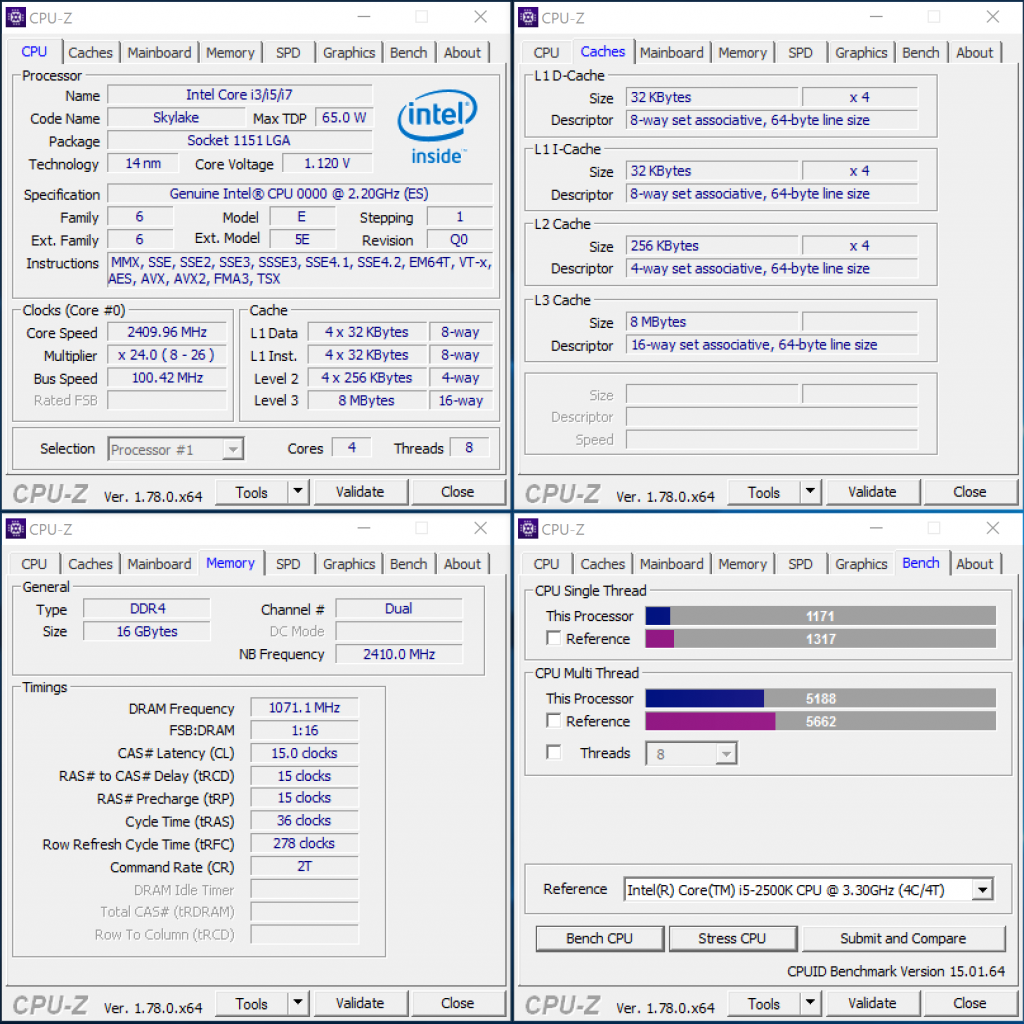Minimize the CPU-Z window showing the Bench tab
This screenshot has width=1024, height=1024.
click(x=876, y=528)
